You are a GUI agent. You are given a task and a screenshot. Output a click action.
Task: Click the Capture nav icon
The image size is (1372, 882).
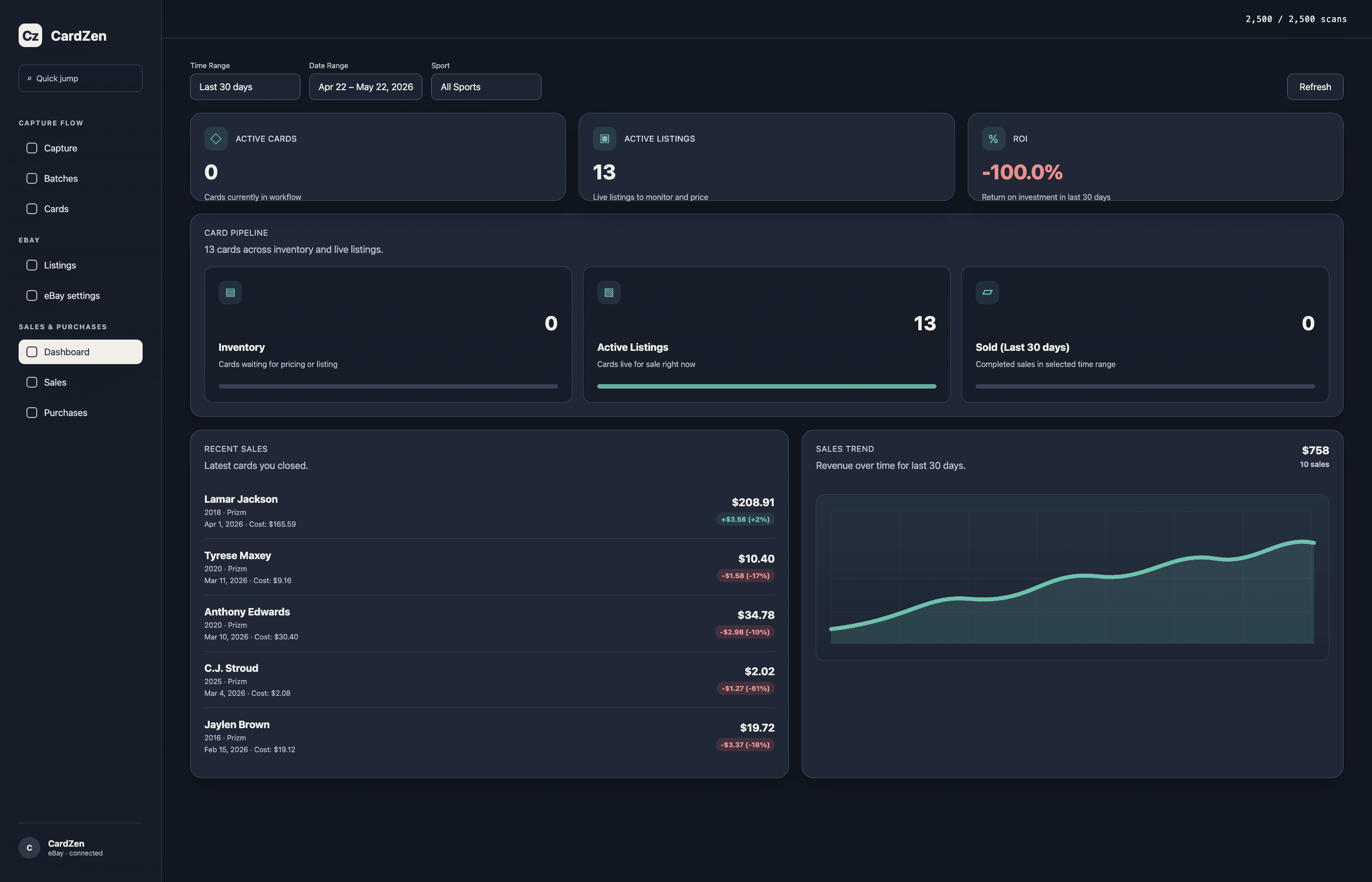point(32,148)
